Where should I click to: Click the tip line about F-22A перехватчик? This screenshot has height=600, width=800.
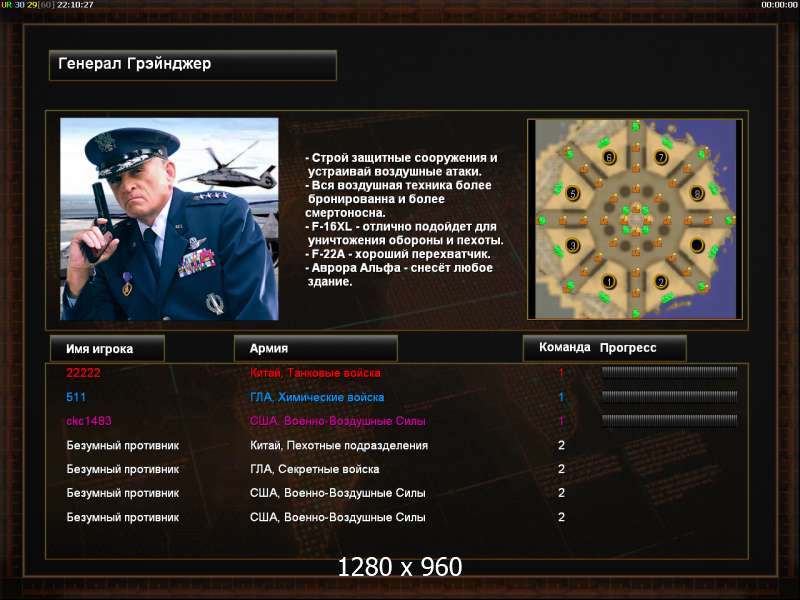397,254
